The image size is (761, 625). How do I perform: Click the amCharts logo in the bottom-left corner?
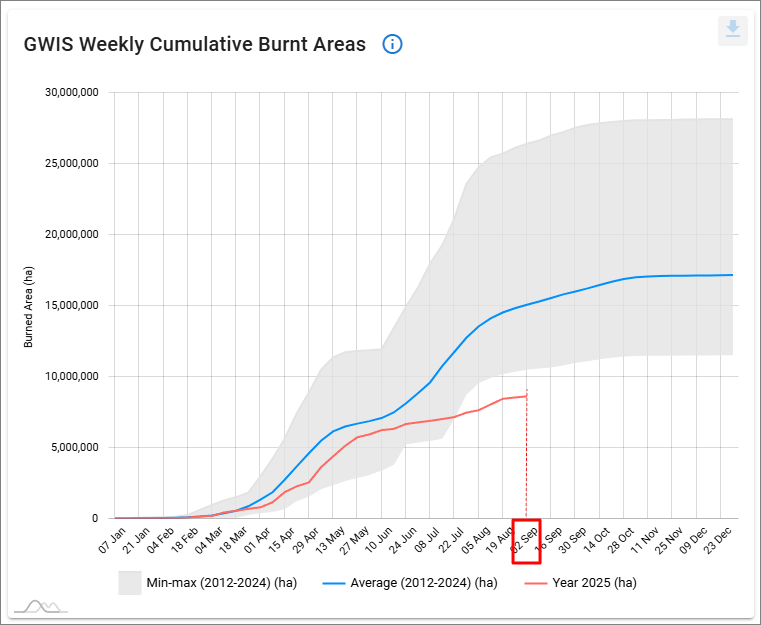pyautogui.click(x=40, y=606)
